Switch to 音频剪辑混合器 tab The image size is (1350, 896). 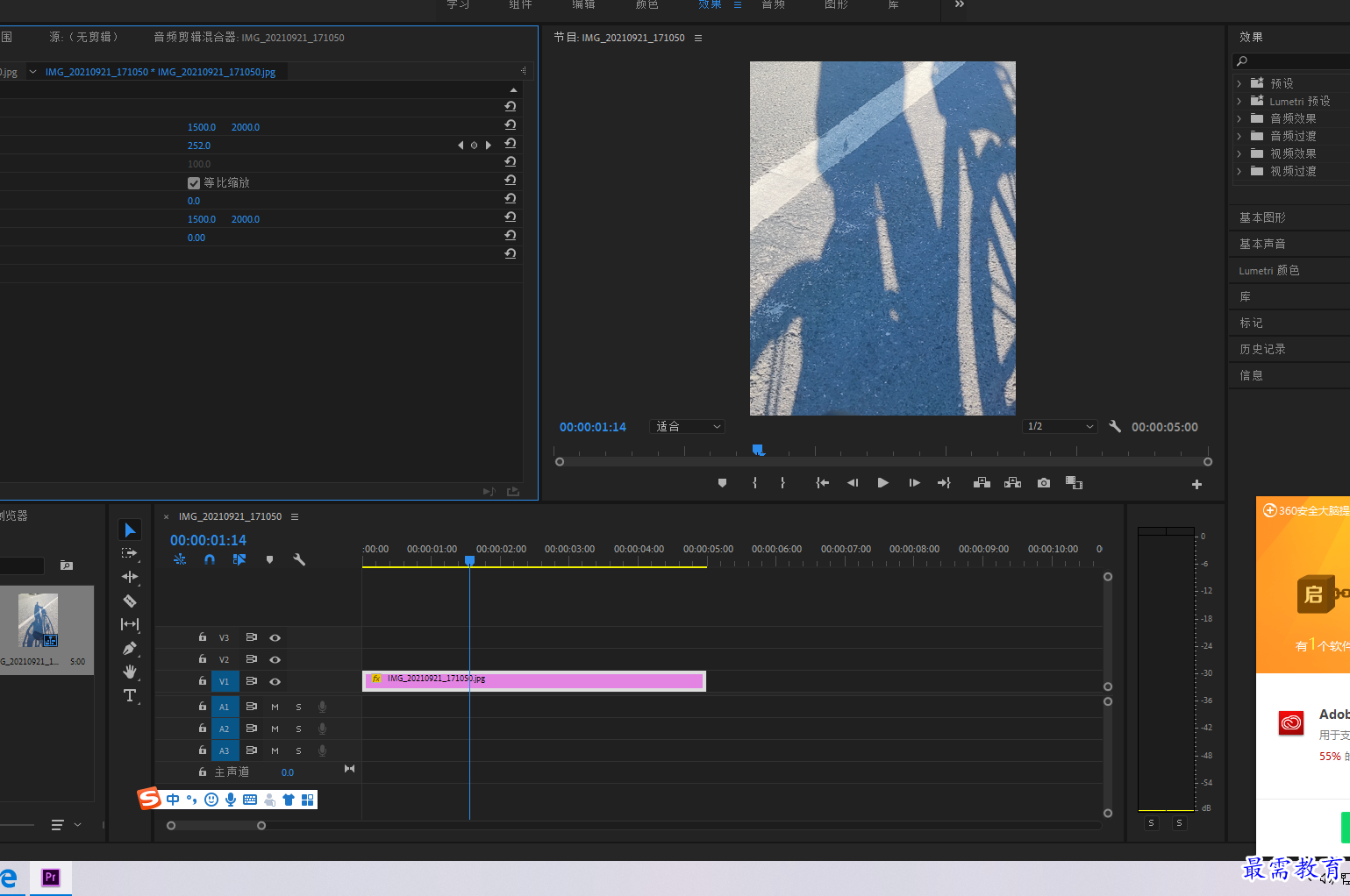pos(249,38)
